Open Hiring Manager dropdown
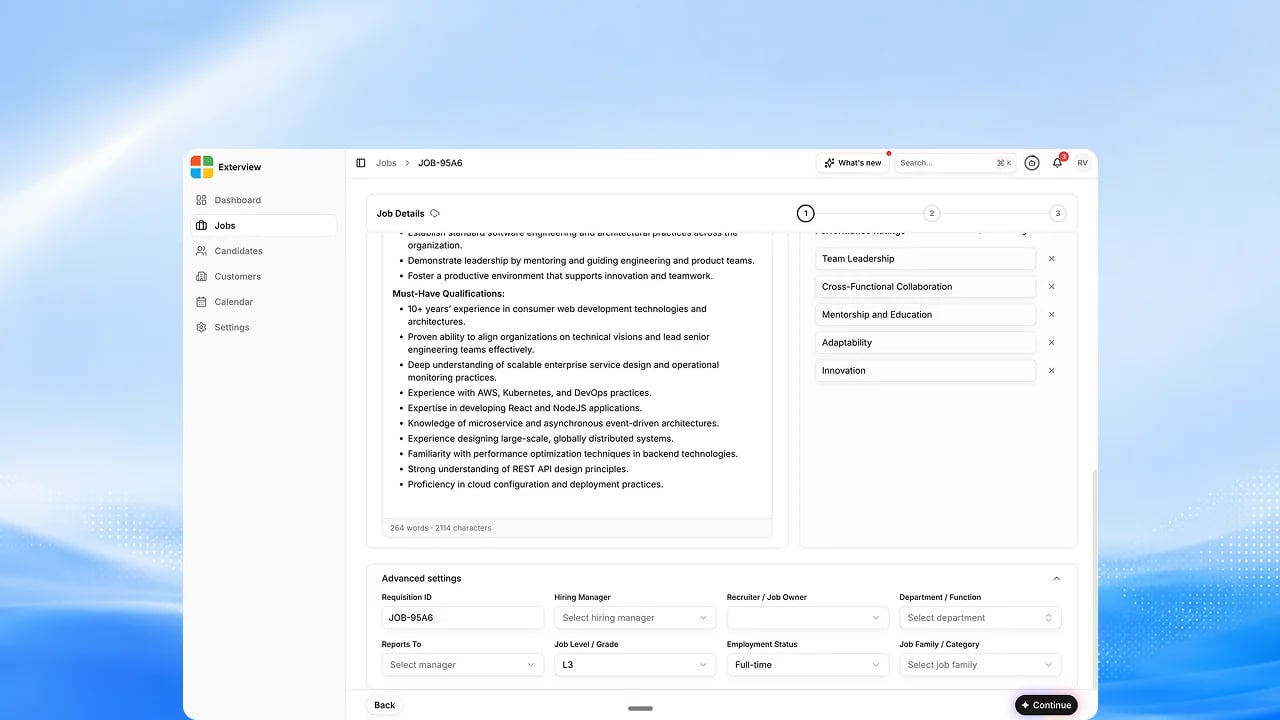1280x720 pixels. [x=635, y=618]
